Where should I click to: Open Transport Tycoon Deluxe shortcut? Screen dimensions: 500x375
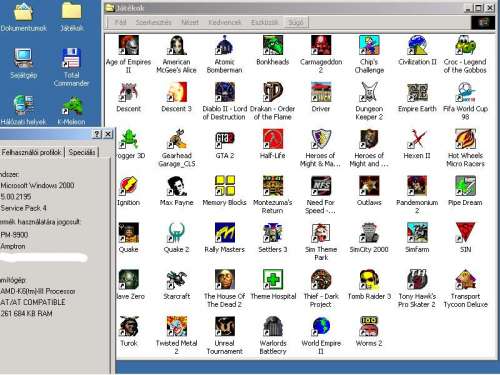click(465, 279)
